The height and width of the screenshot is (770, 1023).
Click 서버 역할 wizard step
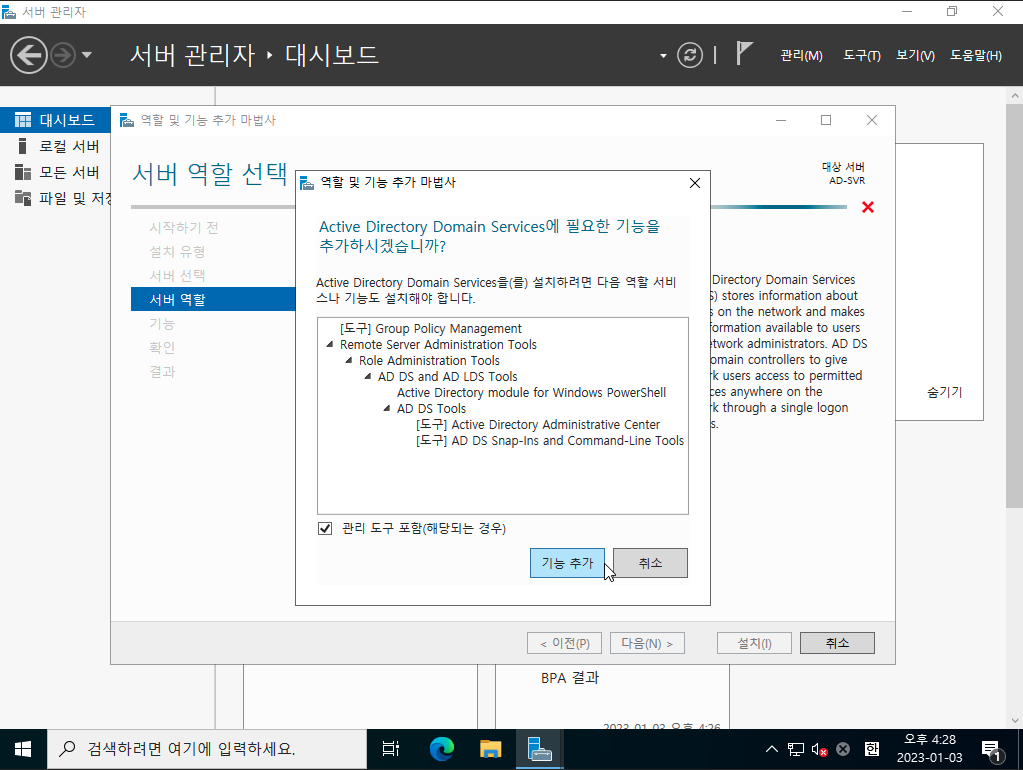coord(213,299)
